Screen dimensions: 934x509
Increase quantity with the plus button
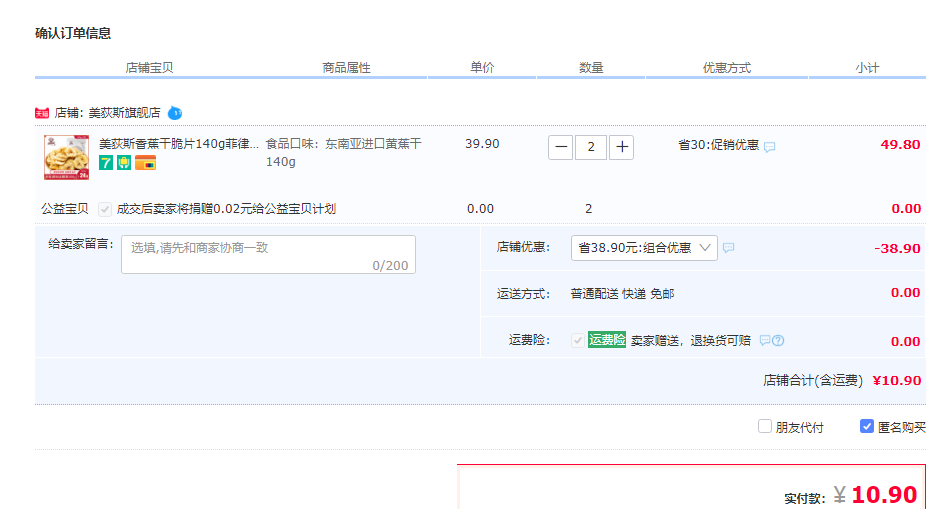pyautogui.click(x=621, y=147)
